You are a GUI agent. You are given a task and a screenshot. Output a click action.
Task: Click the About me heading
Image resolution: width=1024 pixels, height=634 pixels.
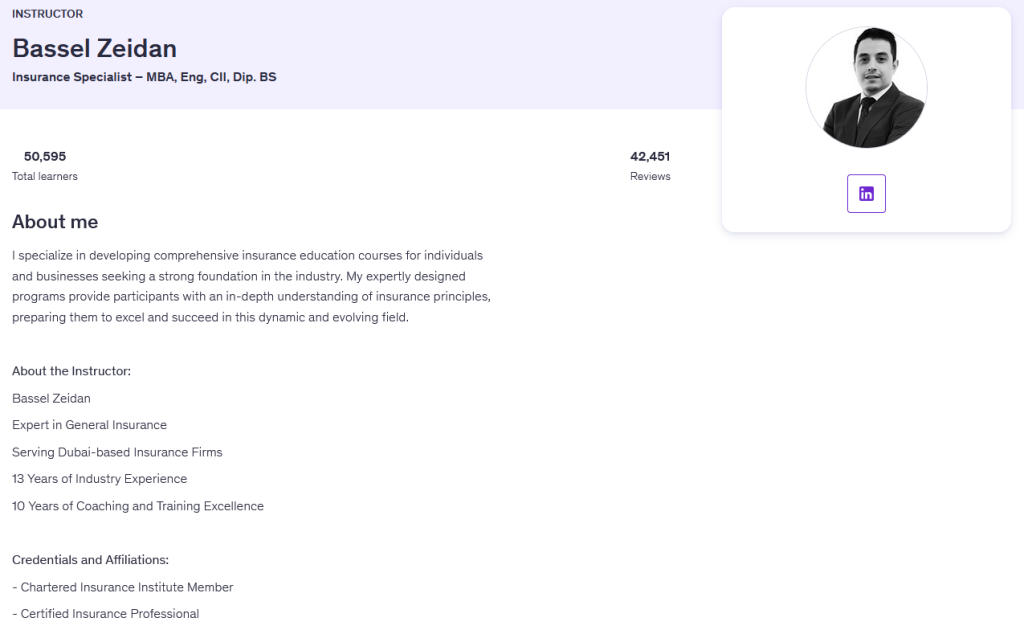point(55,222)
